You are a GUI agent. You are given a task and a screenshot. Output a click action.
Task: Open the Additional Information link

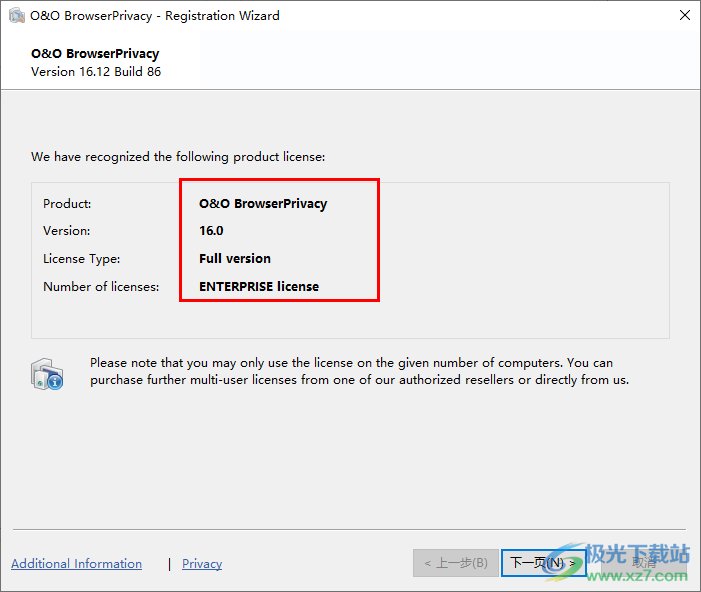76,563
